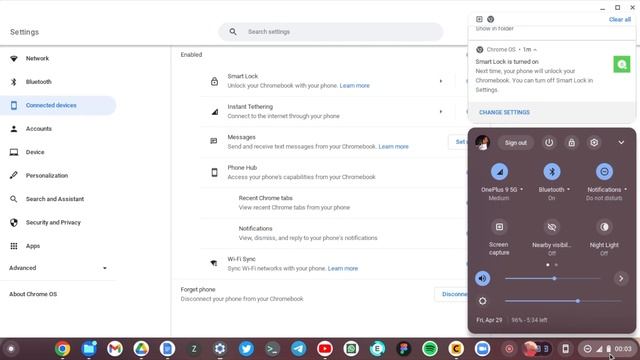
Task: Open the Apps settings section
Action: click(x=33, y=246)
